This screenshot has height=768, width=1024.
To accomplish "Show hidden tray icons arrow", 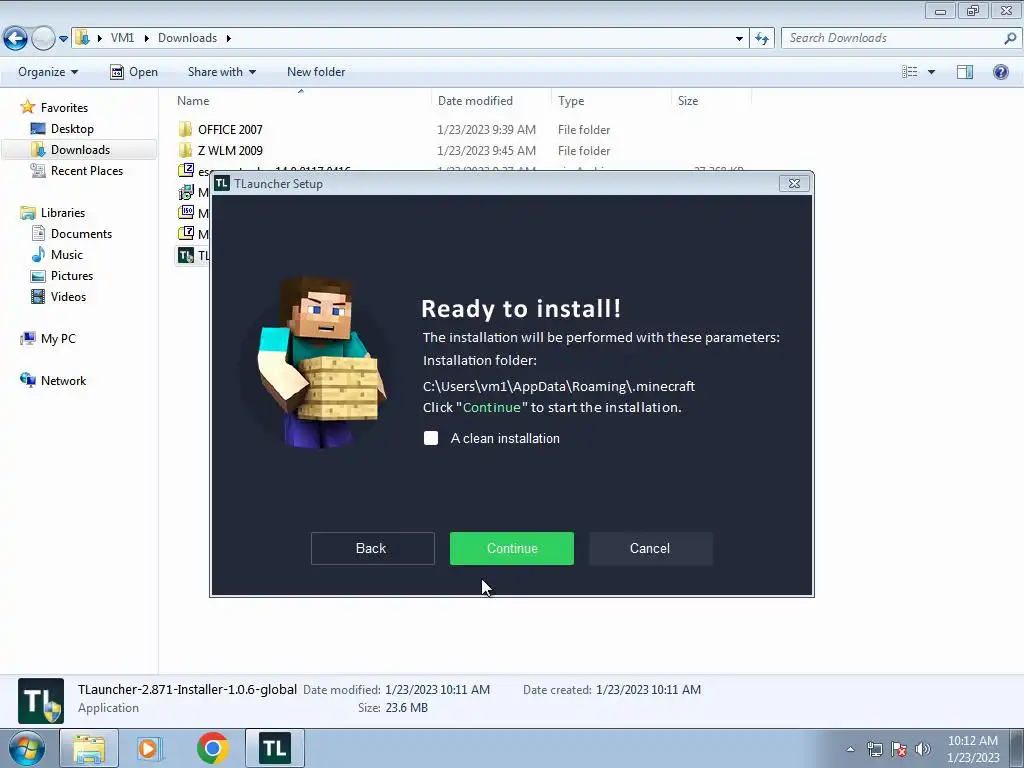I will 850,749.
